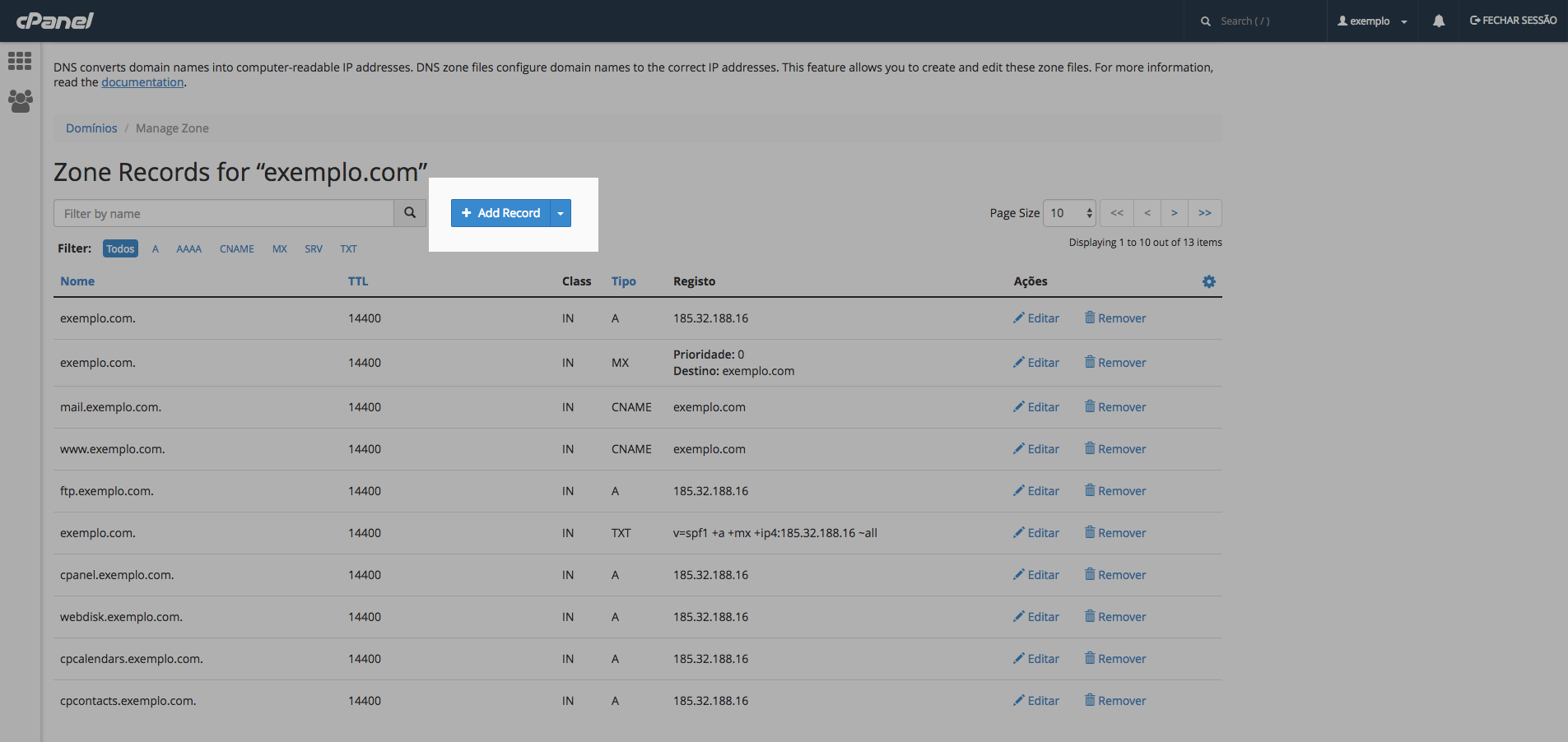
Task: Open the Page Size selector
Action: click(x=1068, y=213)
